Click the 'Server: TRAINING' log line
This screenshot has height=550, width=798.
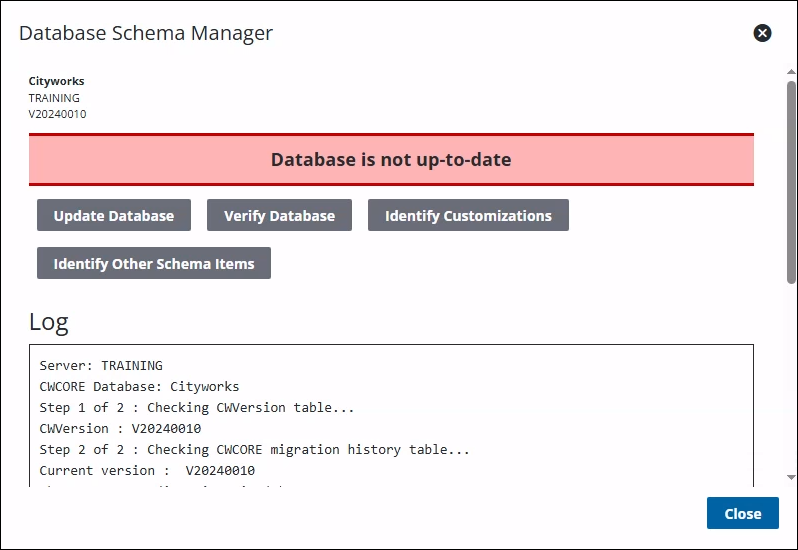[101, 366]
